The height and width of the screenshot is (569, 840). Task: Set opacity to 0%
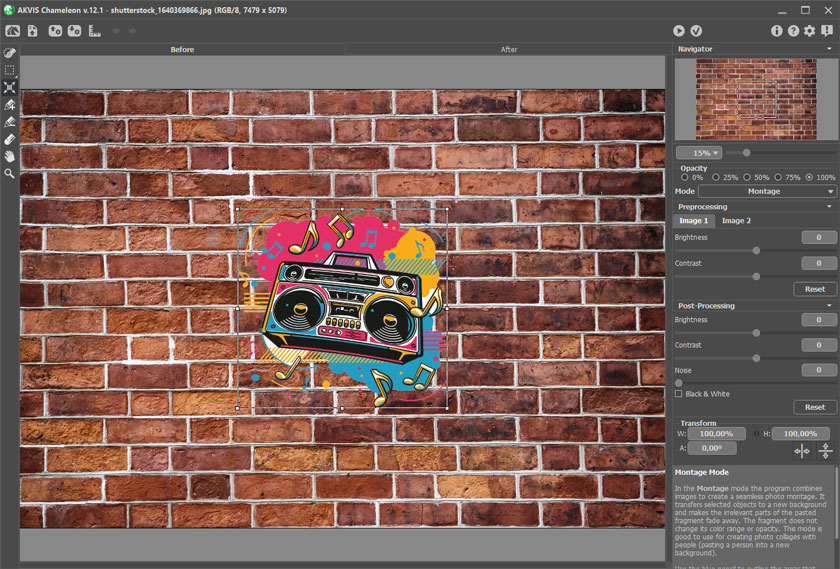(685, 177)
